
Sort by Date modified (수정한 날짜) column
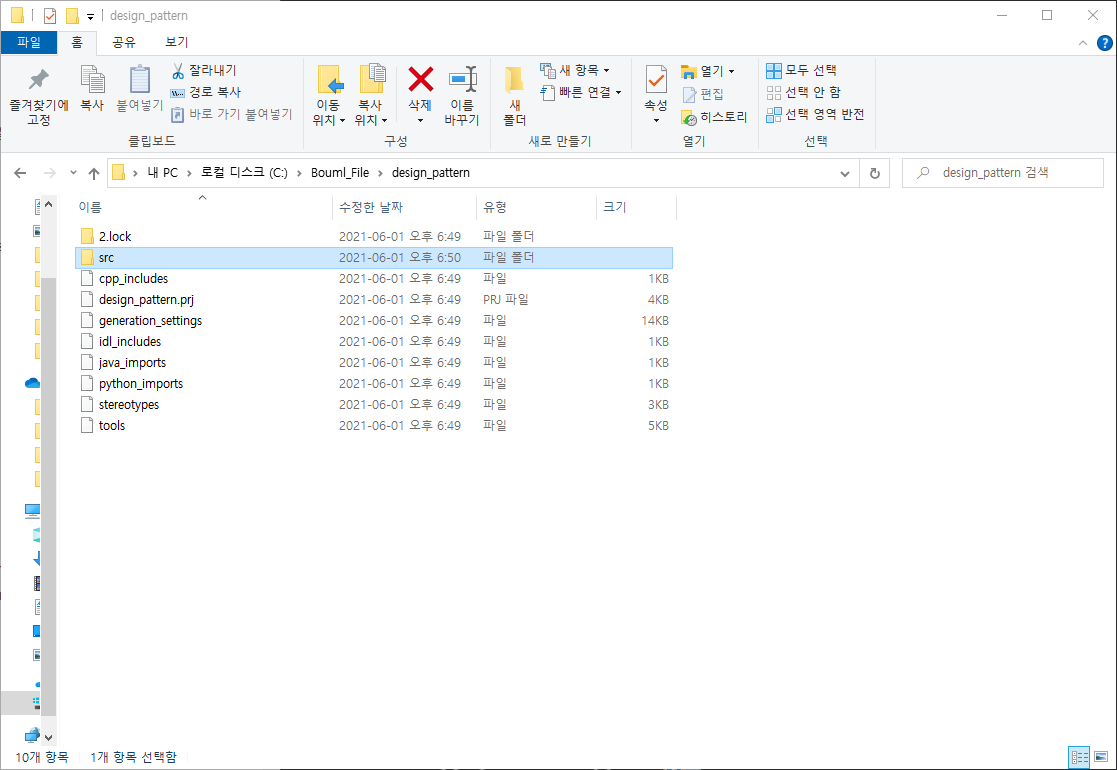click(x=404, y=207)
